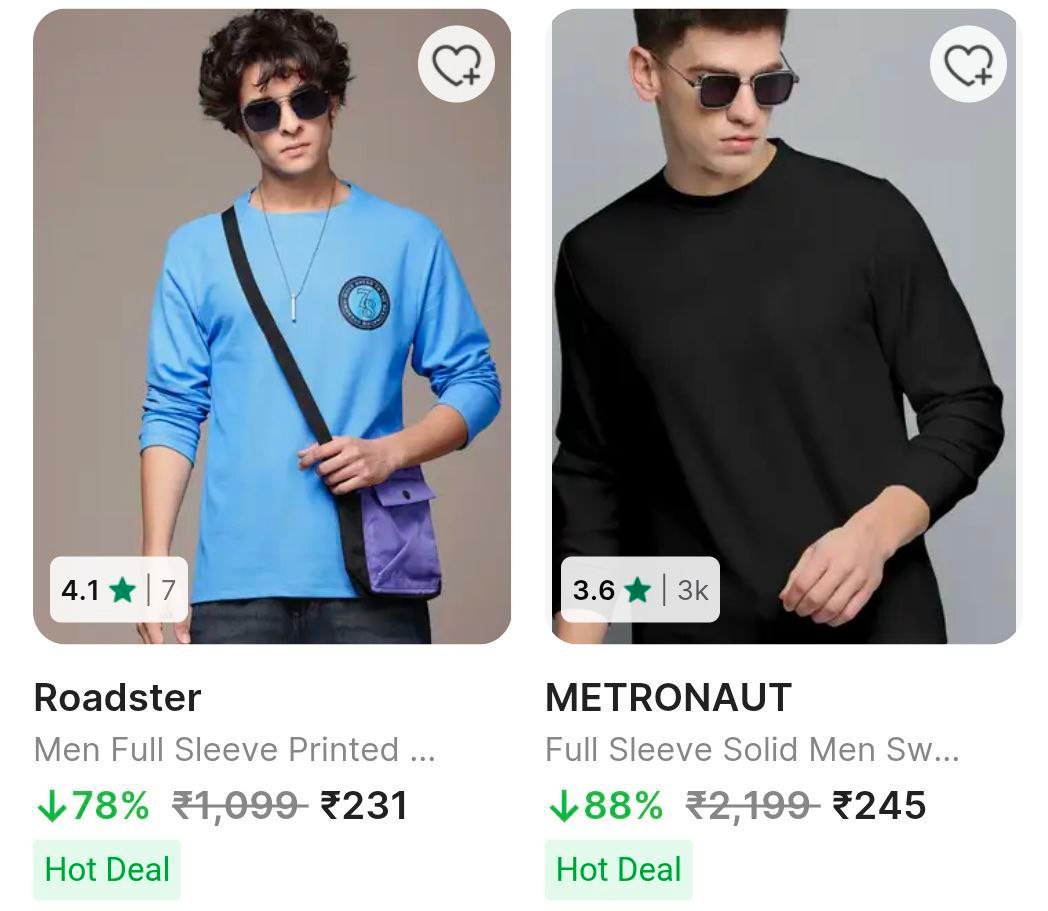The image size is (1048, 911).
Task: Open the METRONAUT brand name
Action: (x=668, y=697)
